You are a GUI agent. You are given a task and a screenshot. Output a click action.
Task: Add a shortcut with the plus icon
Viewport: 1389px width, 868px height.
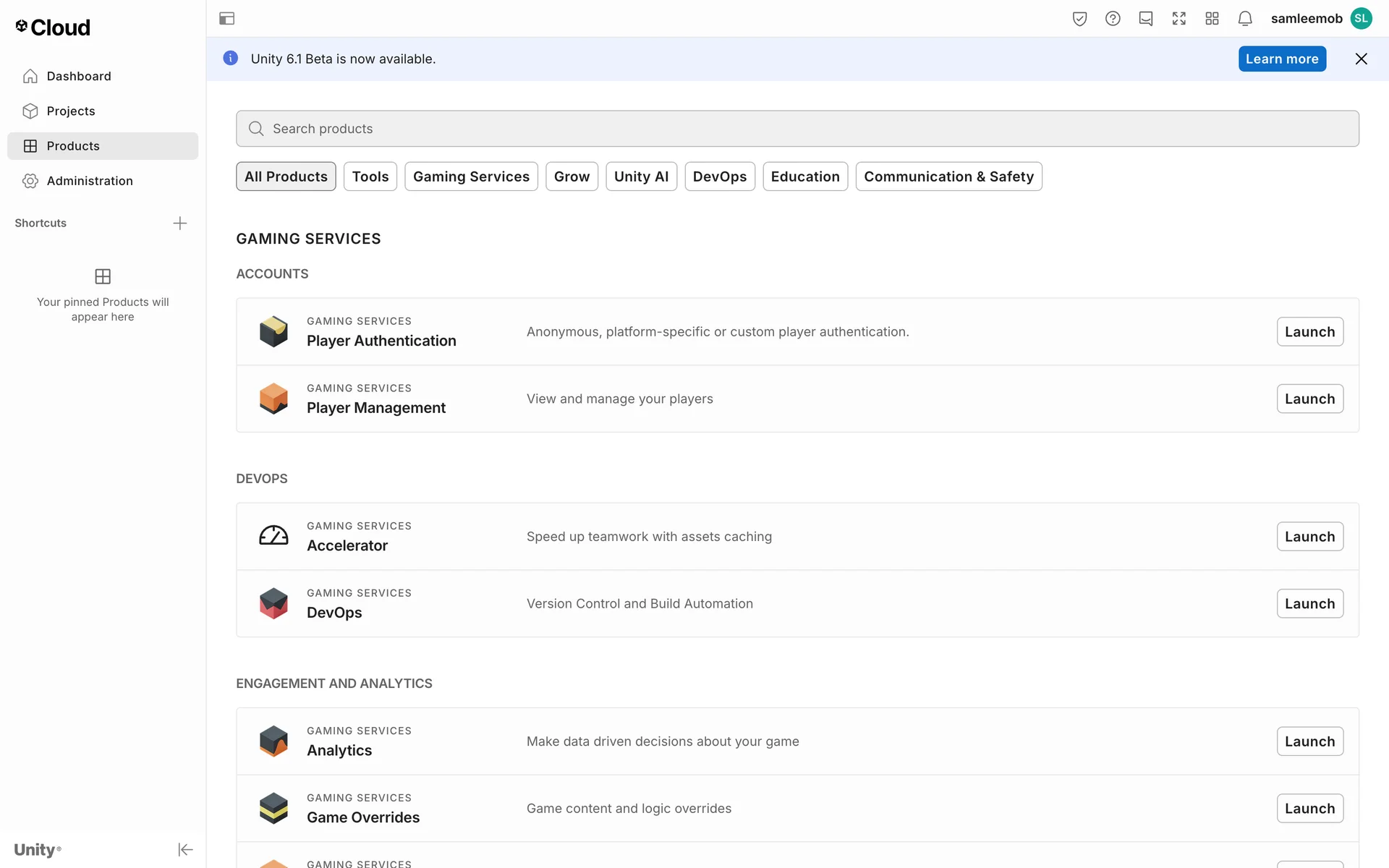pyautogui.click(x=180, y=224)
